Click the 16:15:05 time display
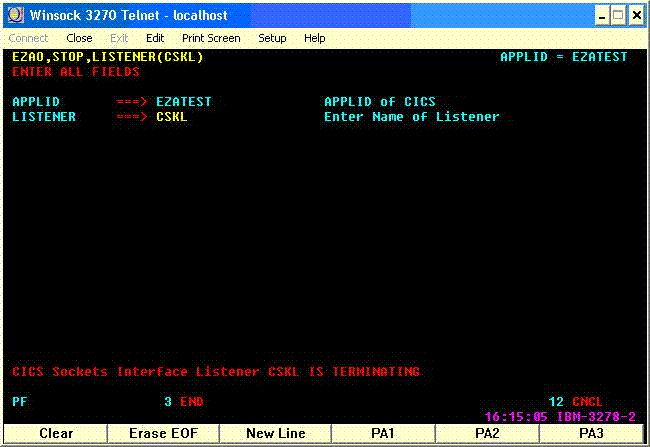This screenshot has height=447, width=650. [x=516, y=416]
